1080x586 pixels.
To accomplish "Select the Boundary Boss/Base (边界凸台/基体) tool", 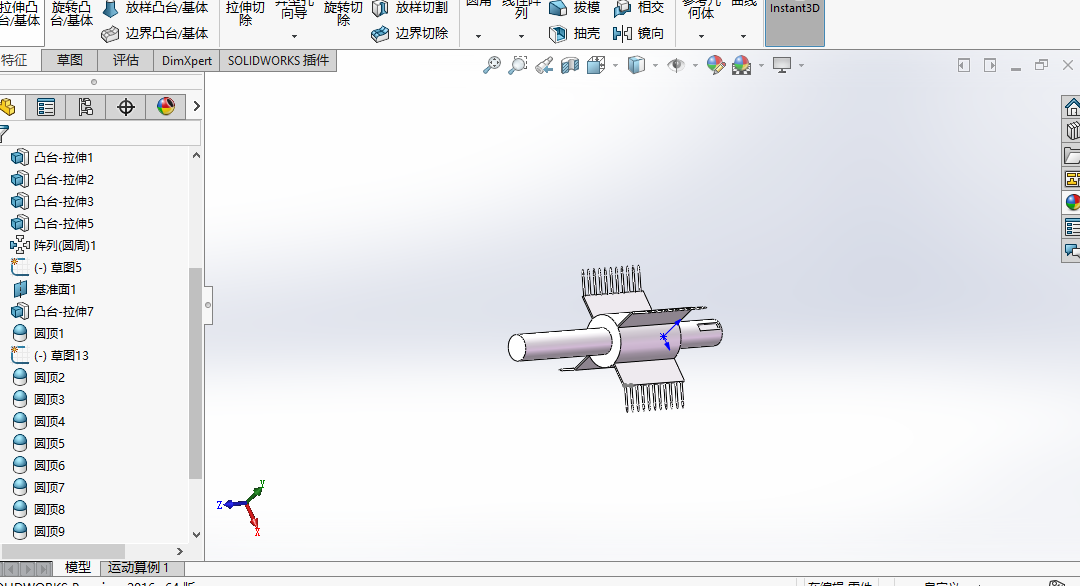I will pos(156,33).
